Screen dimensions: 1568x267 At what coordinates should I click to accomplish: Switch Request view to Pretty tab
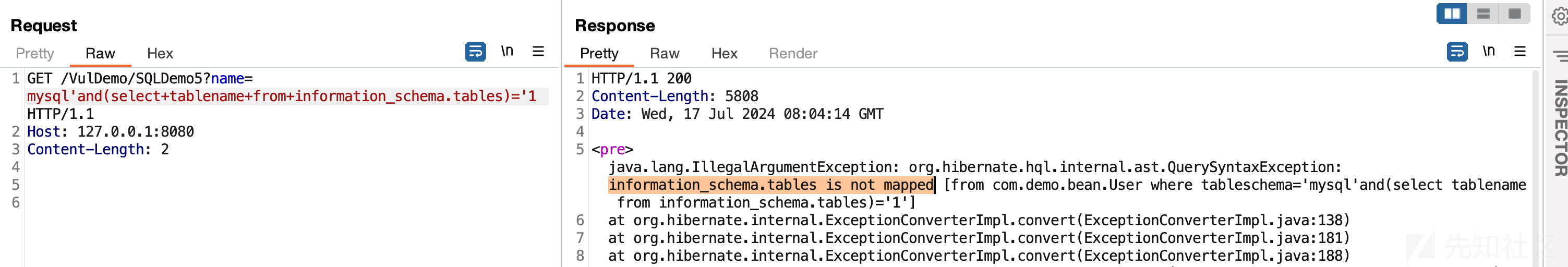click(35, 54)
